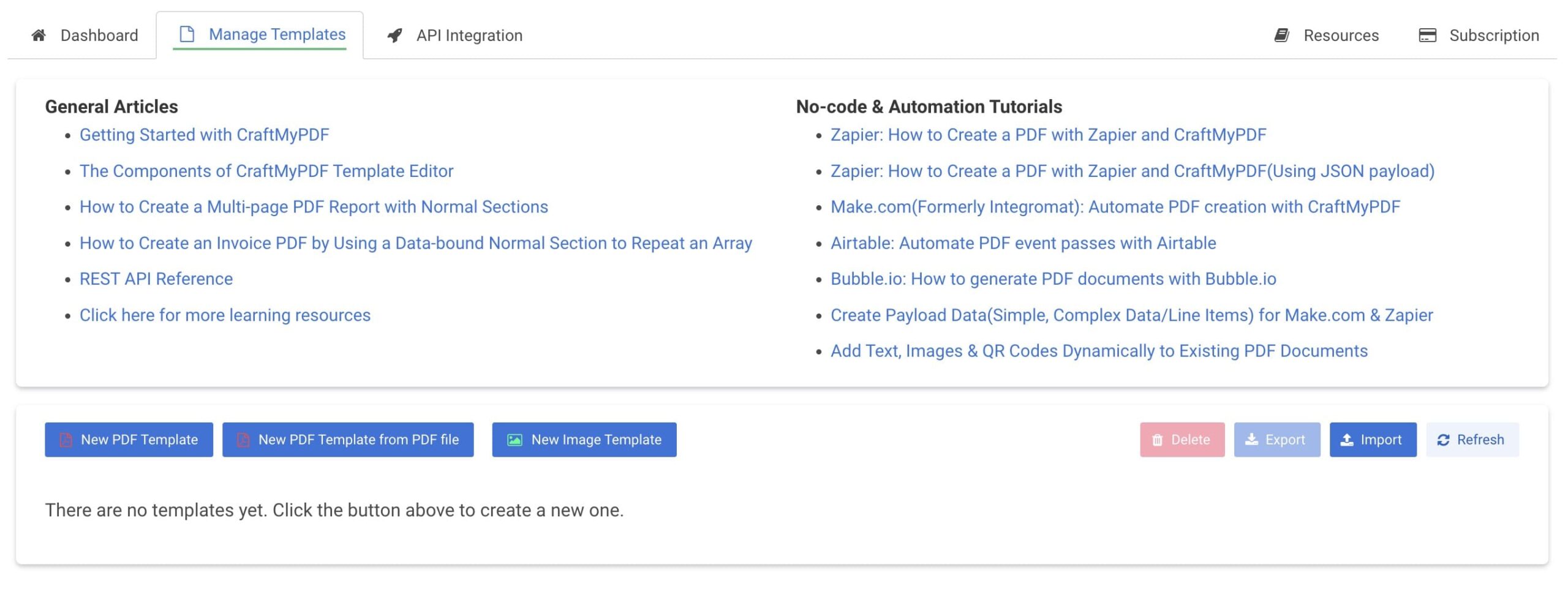The image size is (1568, 589).
Task: Open Add Text, Images & QR Codes tutorial
Action: pyautogui.click(x=1099, y=351)
